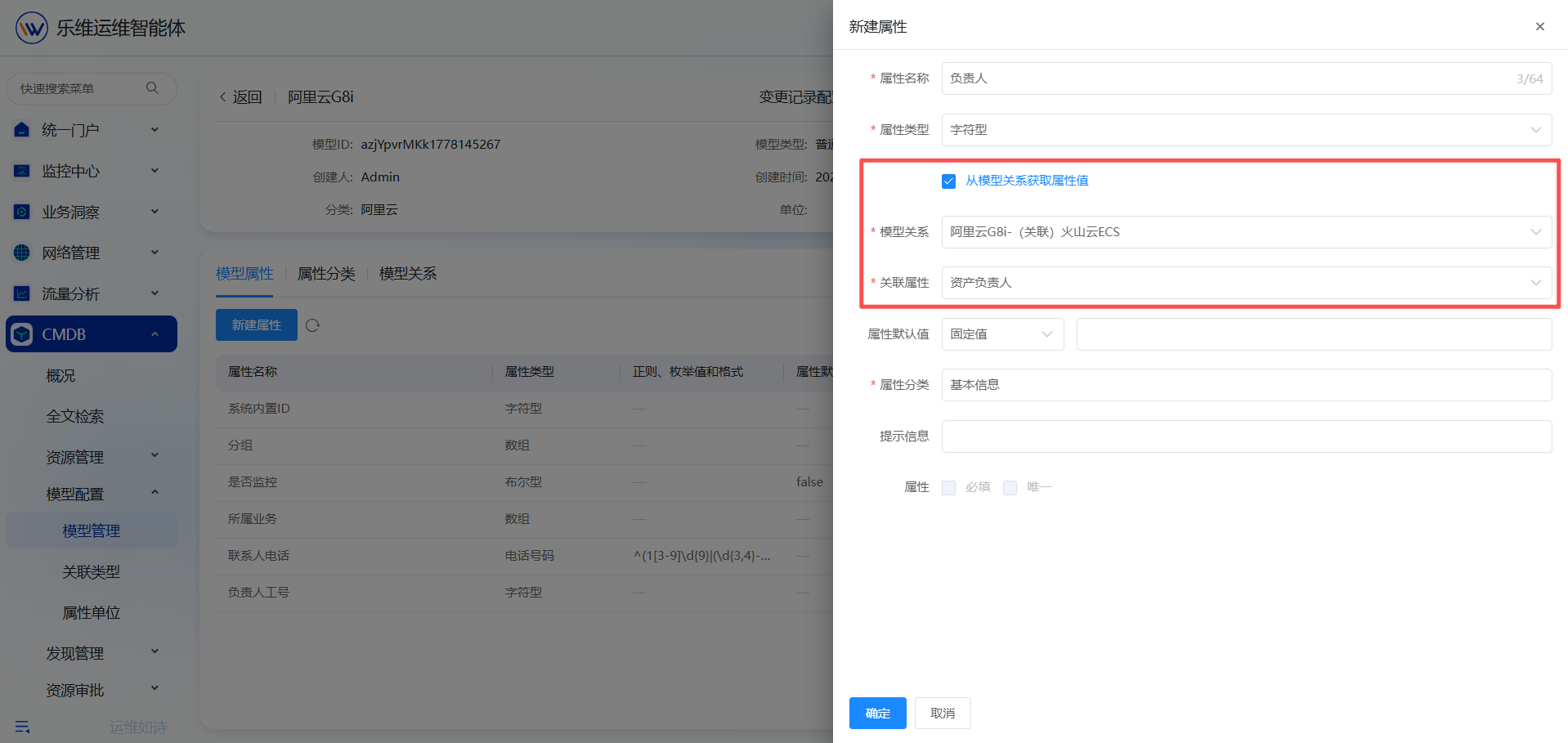Screen dimensions: 1568x743
Task: Click the search magnifier icon in menu search
Action: 152,87
